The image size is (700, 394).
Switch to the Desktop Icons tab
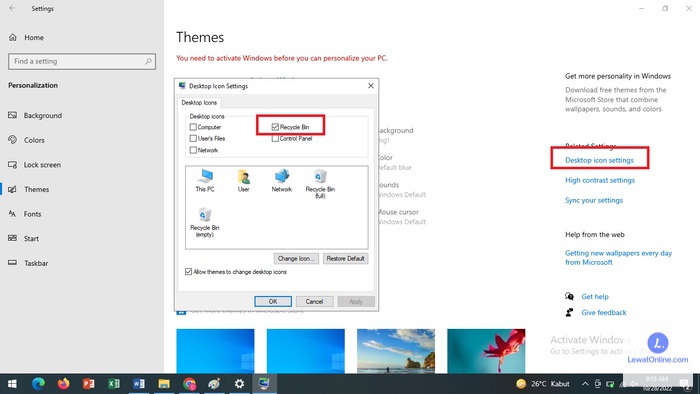tap(199, 103)
